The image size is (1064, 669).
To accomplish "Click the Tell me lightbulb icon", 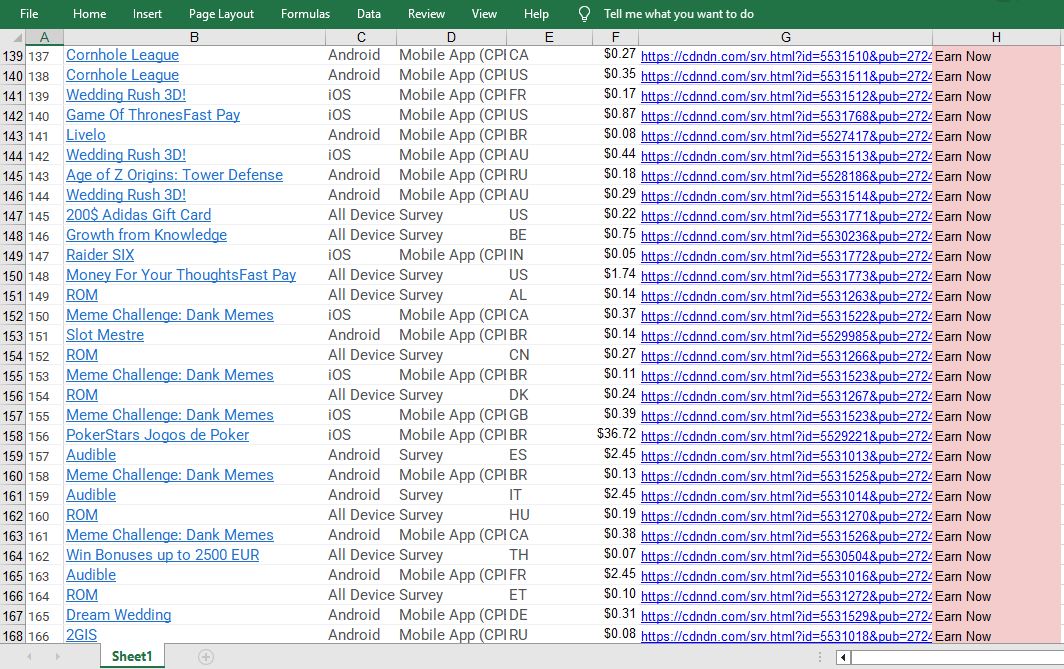I will 585,14.
